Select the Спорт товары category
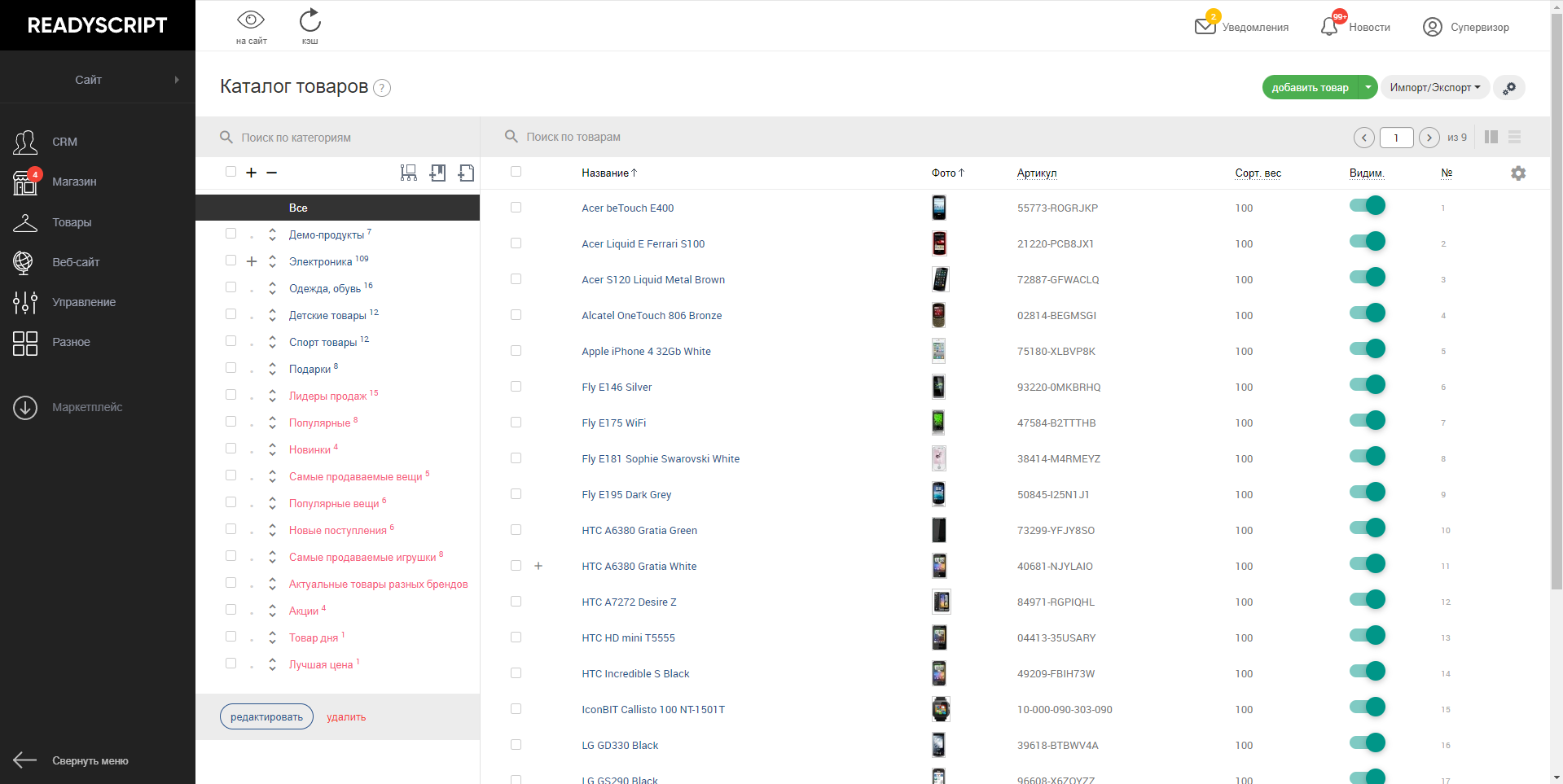This screenshot has width=1563, height=784. 323,343
